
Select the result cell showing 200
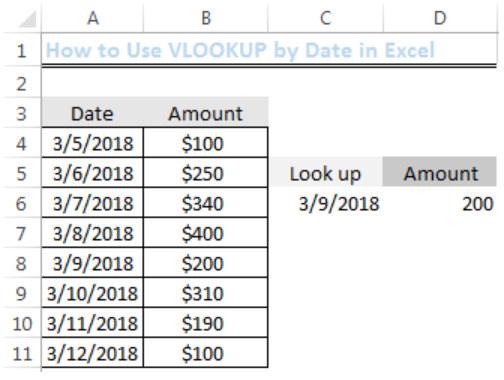(440, 203)
